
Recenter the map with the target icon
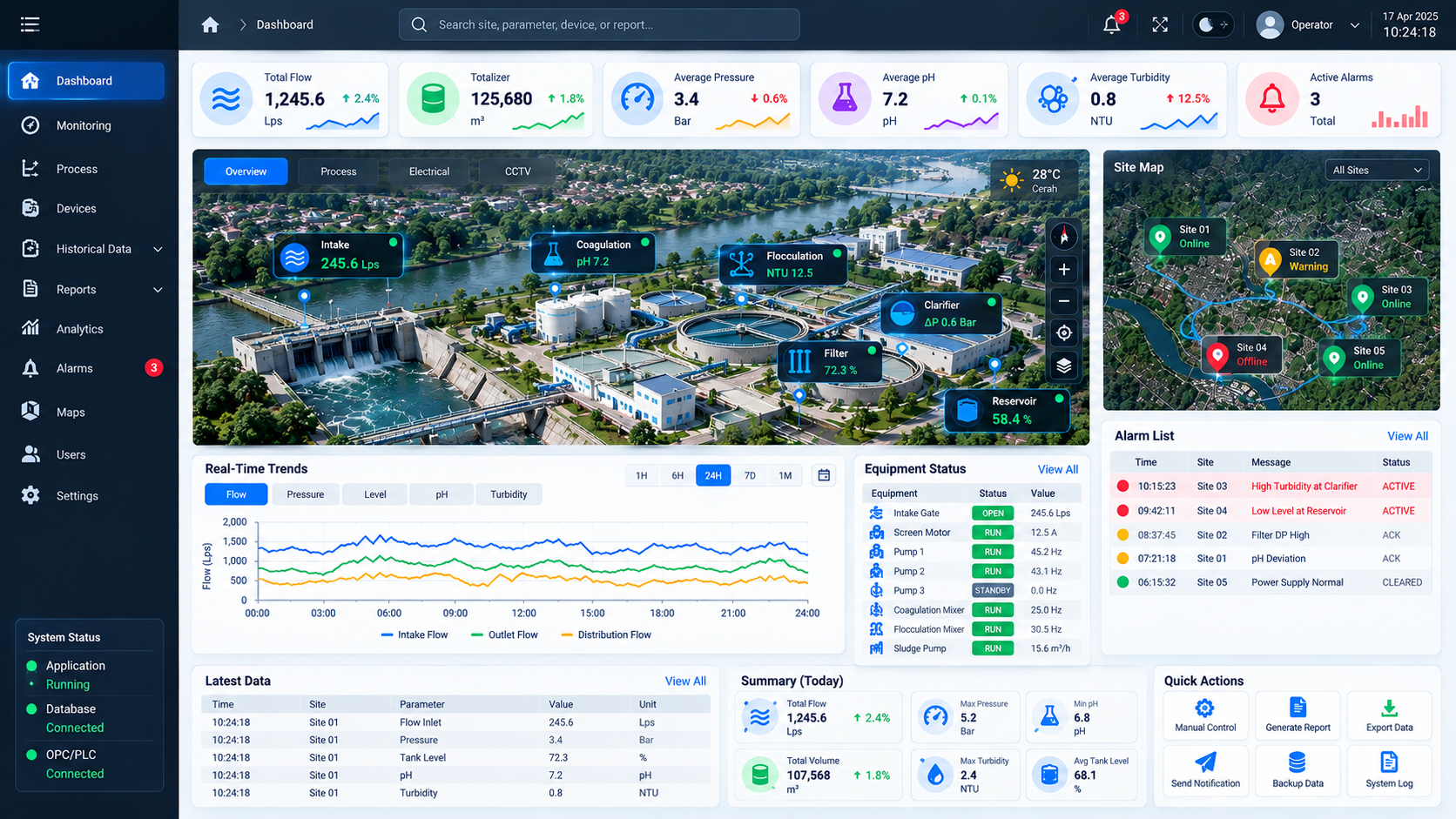click(1063, 333)
